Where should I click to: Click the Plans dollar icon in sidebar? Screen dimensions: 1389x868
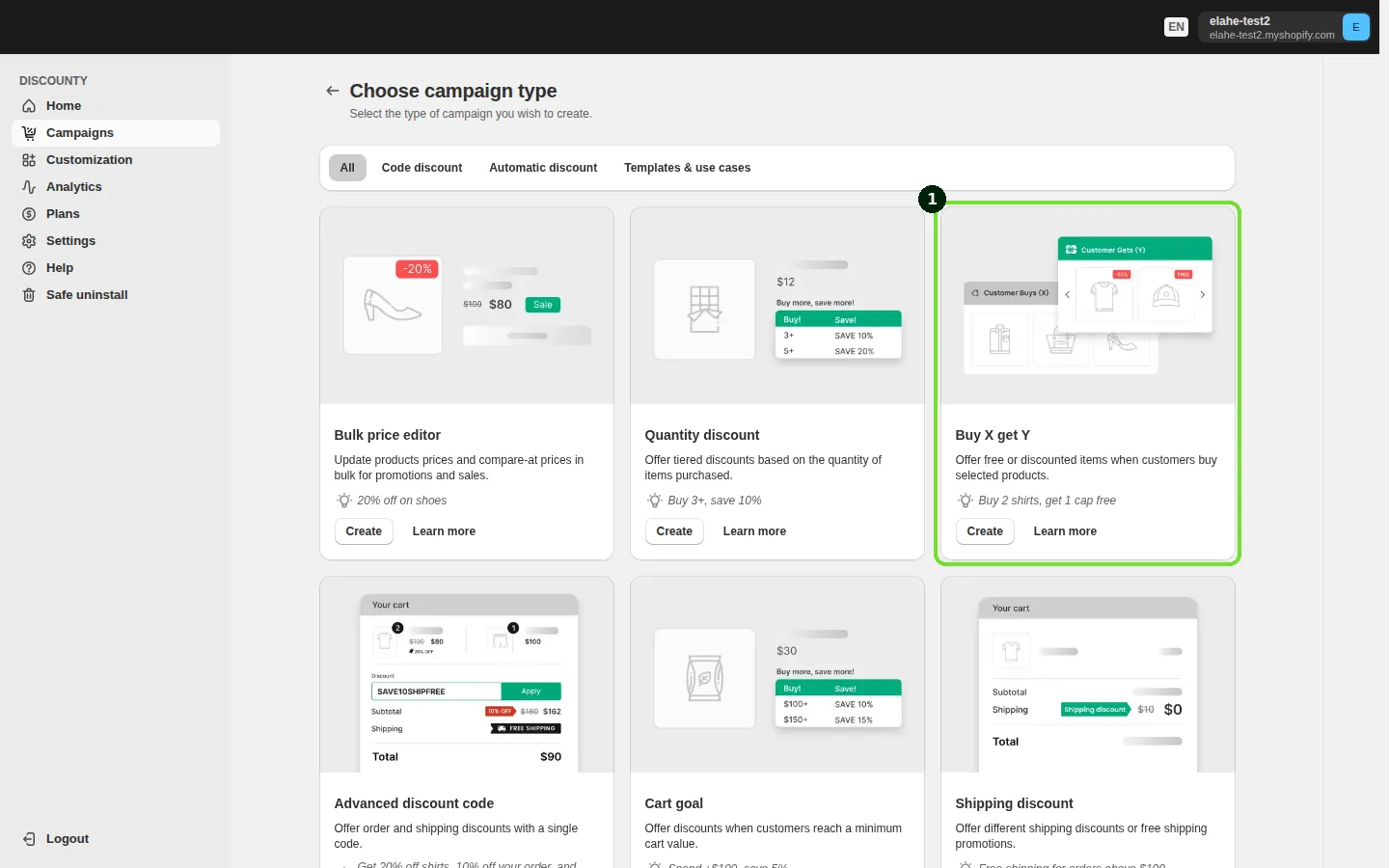(x=29, y=214)
